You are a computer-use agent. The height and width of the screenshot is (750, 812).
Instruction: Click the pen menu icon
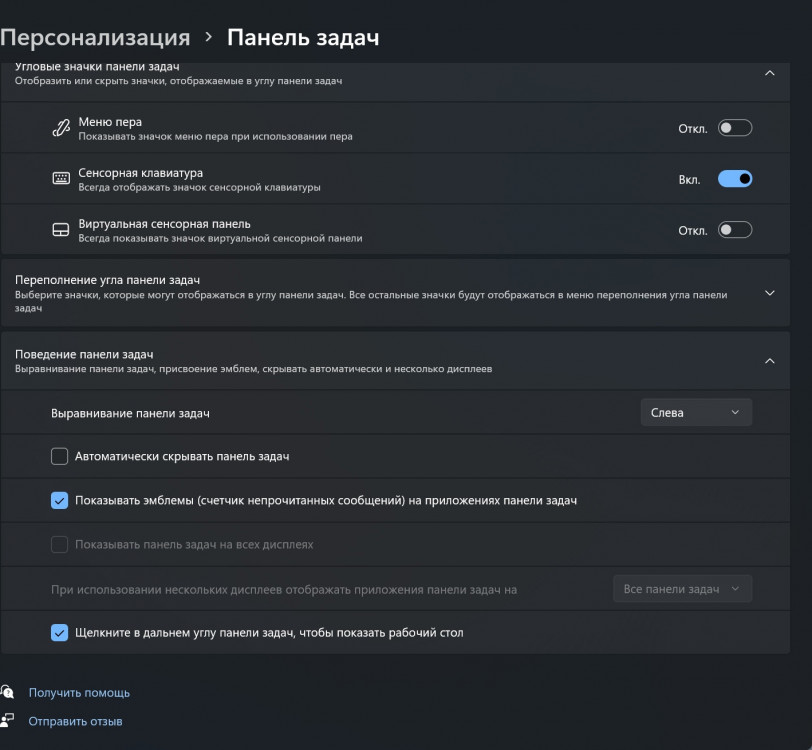point(61,128)
